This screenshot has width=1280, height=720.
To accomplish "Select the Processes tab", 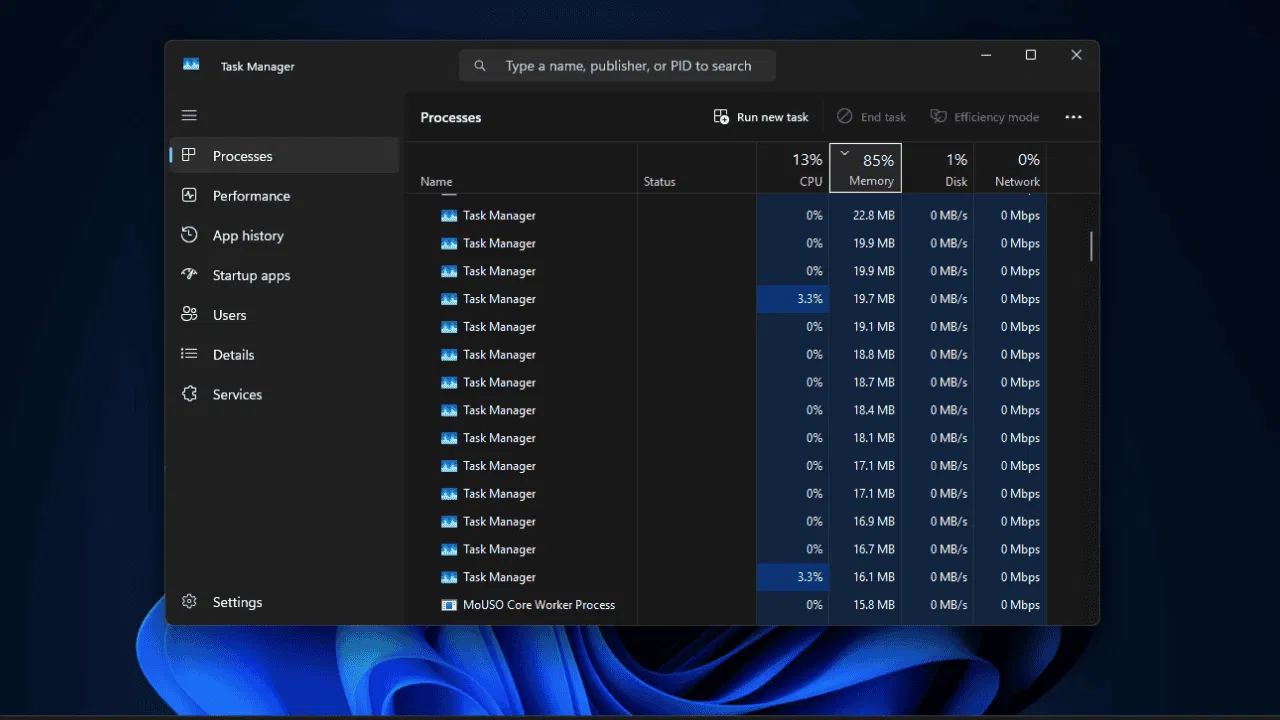I will point(242,156).
